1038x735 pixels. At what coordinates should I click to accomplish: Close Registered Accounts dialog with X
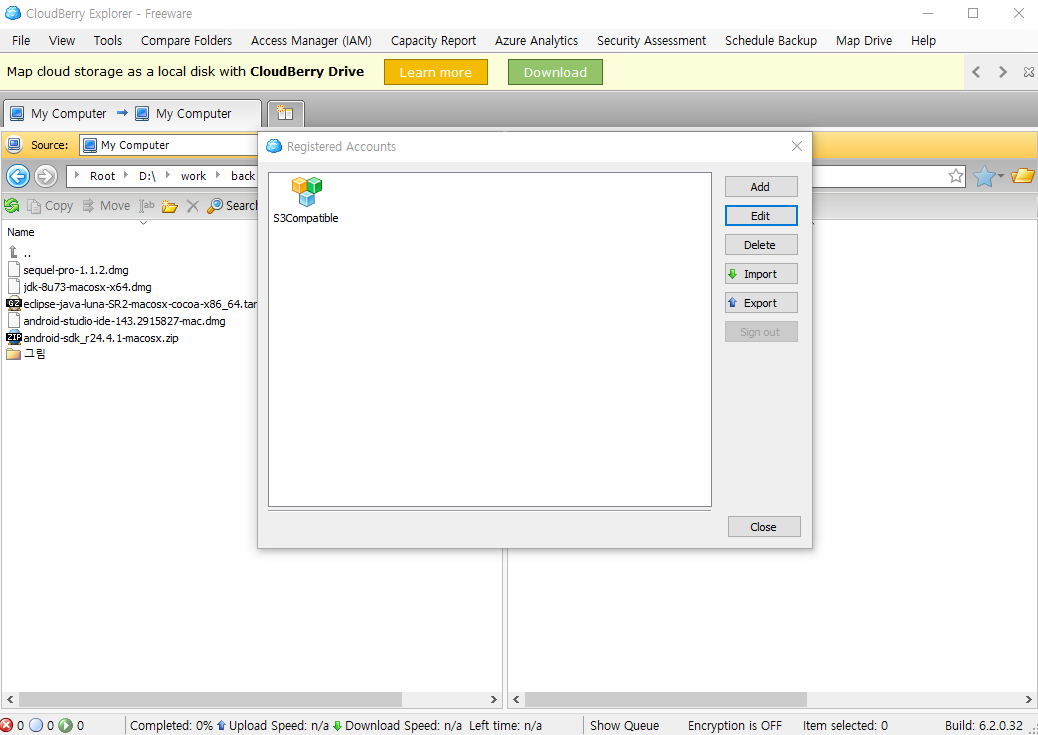(797, 146)
